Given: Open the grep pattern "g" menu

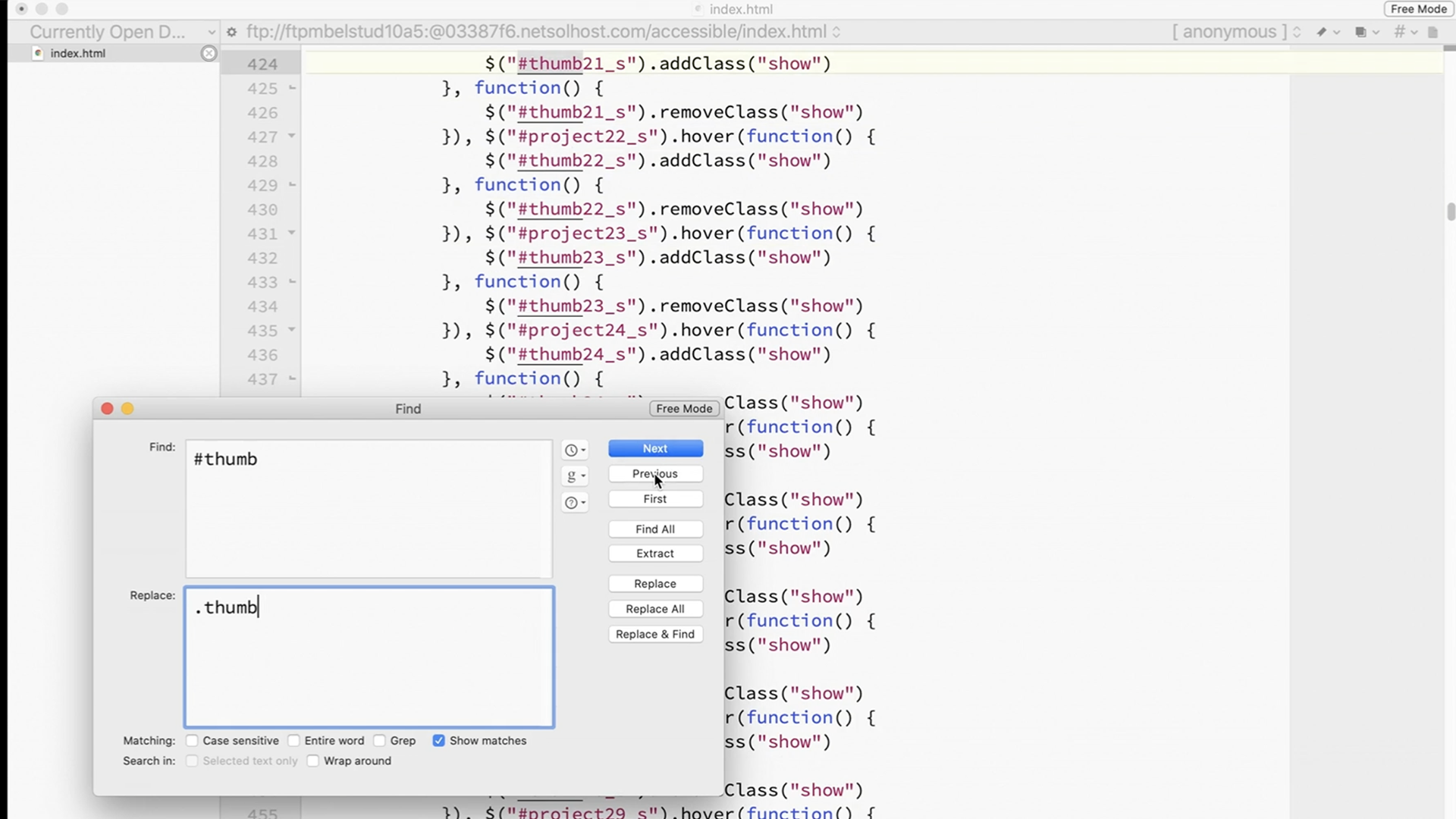Looking at the screenshot, I should [x=575, y=475].
